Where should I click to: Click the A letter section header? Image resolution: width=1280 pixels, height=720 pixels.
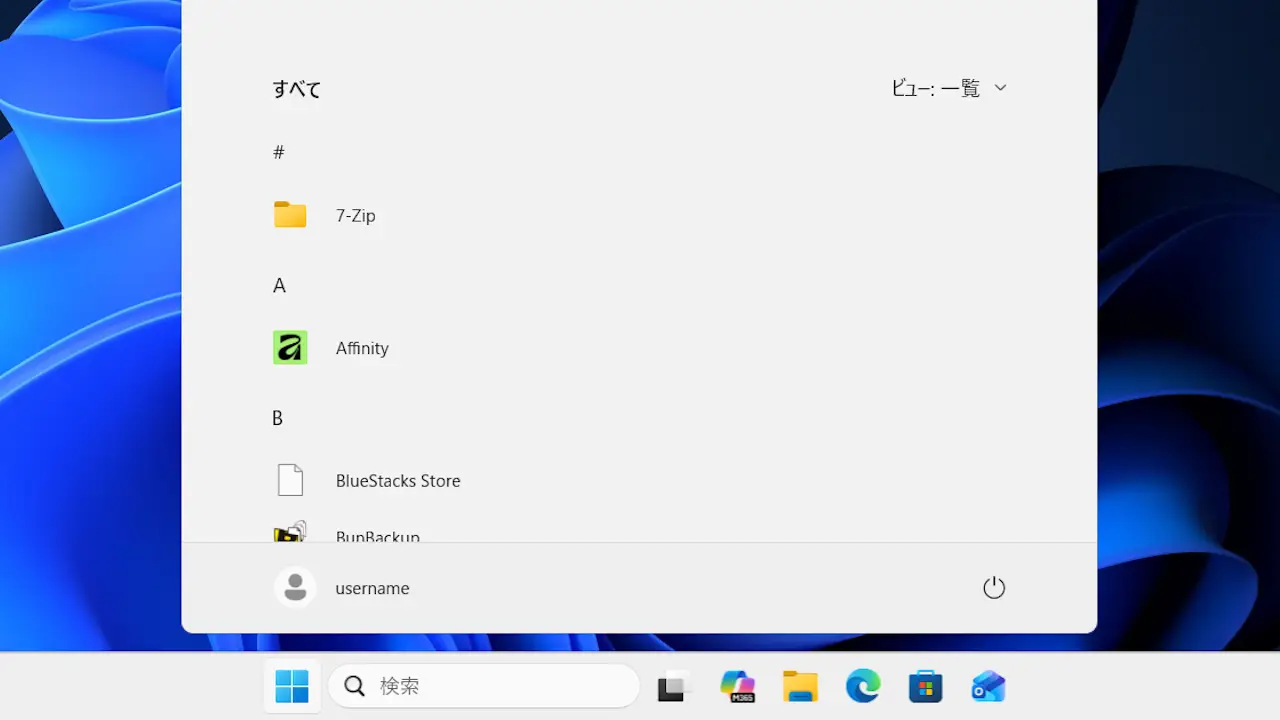pyautogui.click(x=279, y=286)
